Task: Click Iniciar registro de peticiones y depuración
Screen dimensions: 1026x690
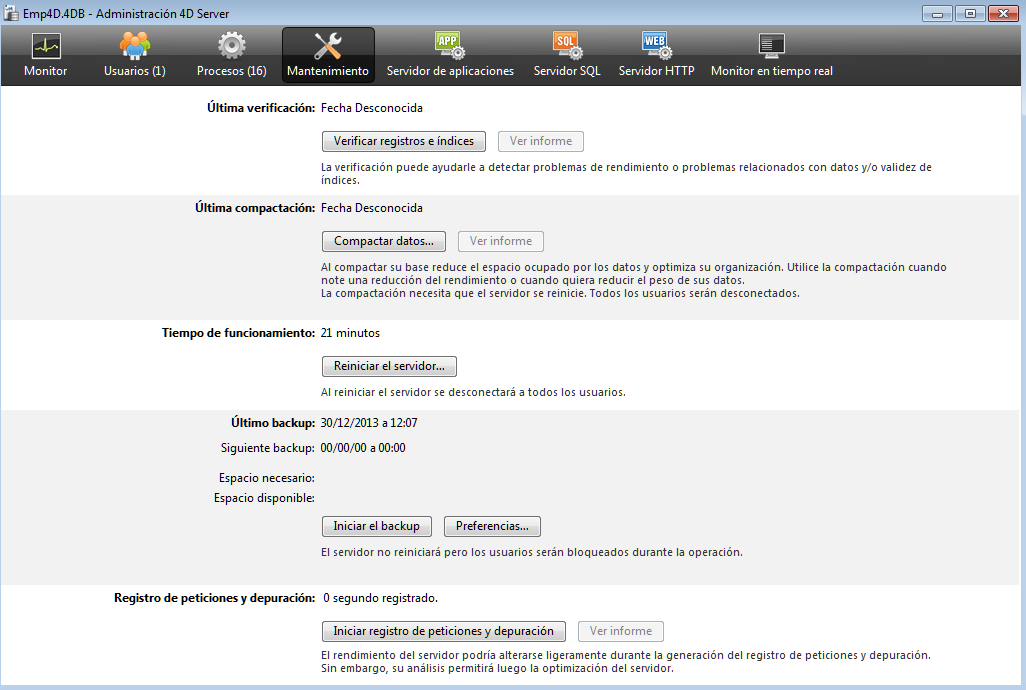Action: (443, 631)
